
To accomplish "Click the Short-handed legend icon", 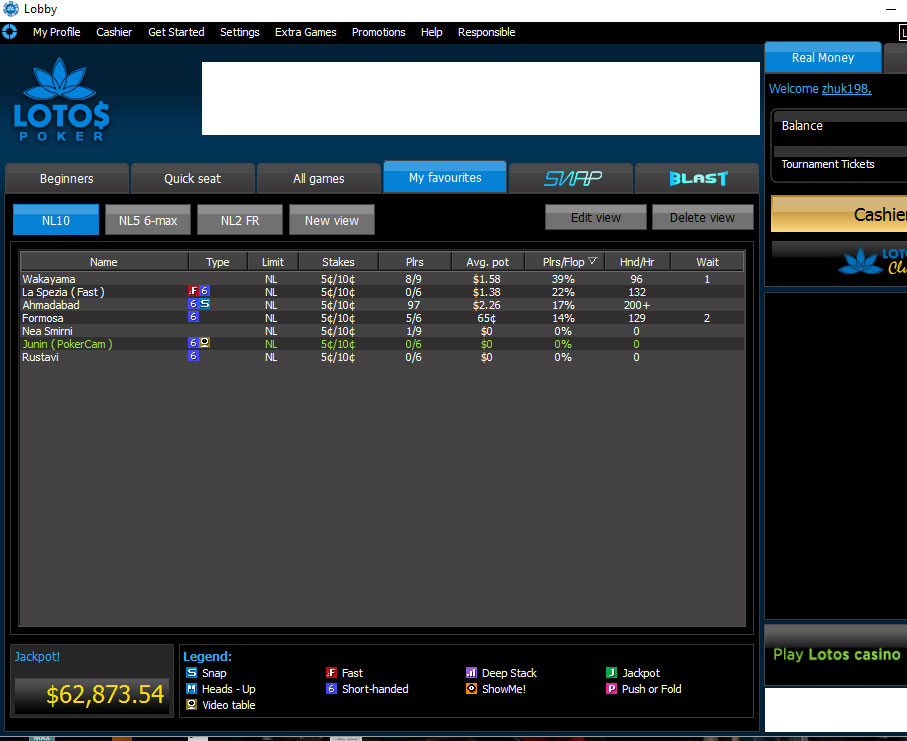I will point(331,689).
